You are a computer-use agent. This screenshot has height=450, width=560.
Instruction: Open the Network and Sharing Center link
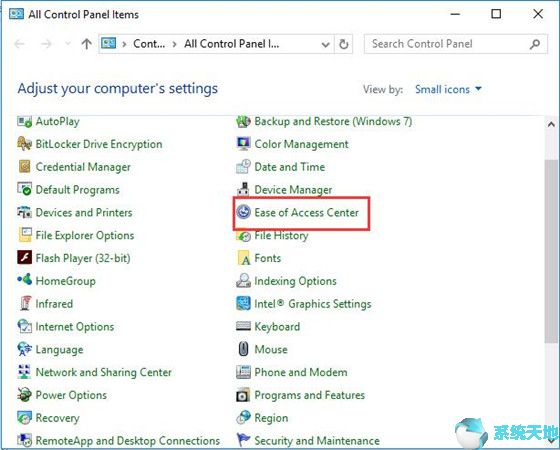pos(104,372)
